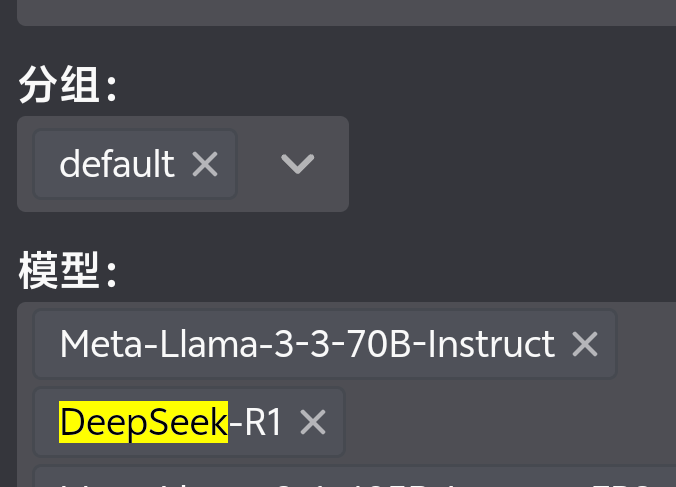Click the input field above 分组

tap(346, 12)
